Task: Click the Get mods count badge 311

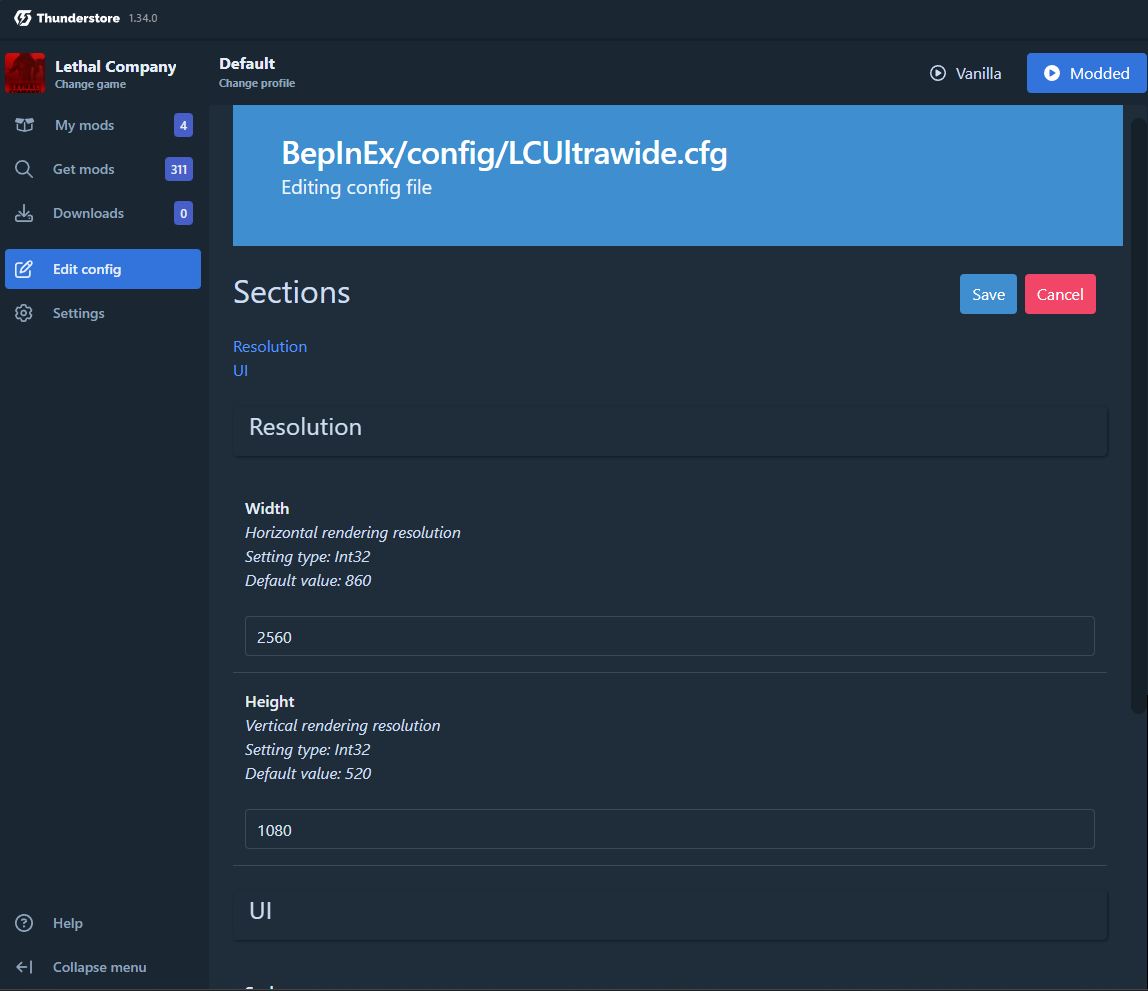Action: [179, 169]
